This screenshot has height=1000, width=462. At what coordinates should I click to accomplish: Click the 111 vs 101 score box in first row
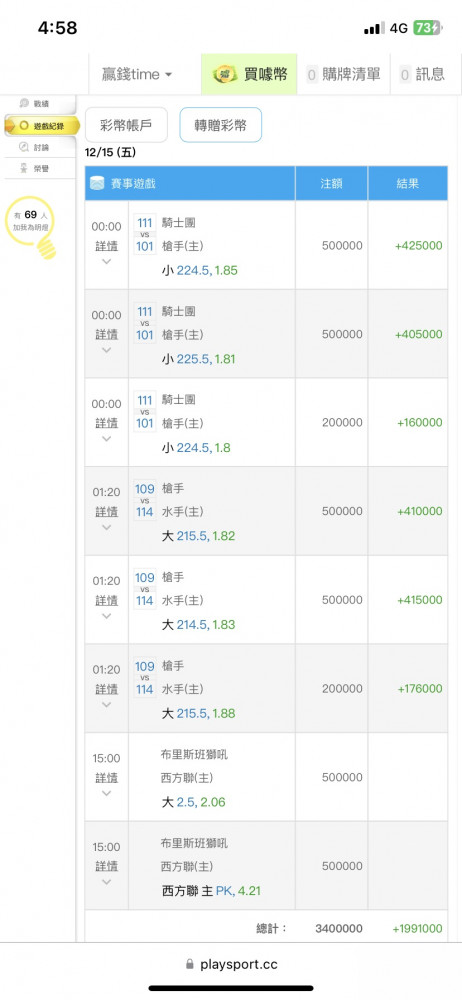point(145,234)
